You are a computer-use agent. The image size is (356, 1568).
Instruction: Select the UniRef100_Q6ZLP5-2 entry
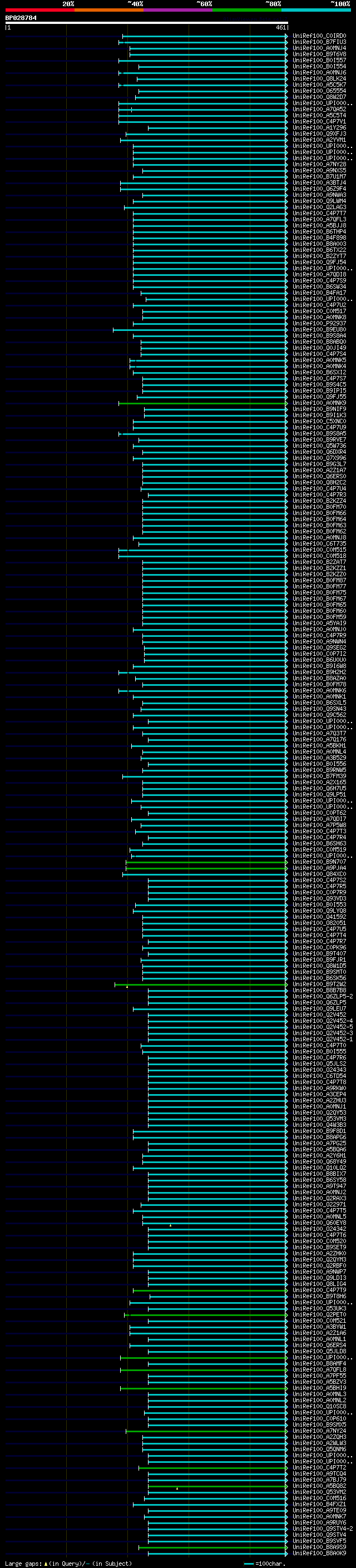coord(323,996)
